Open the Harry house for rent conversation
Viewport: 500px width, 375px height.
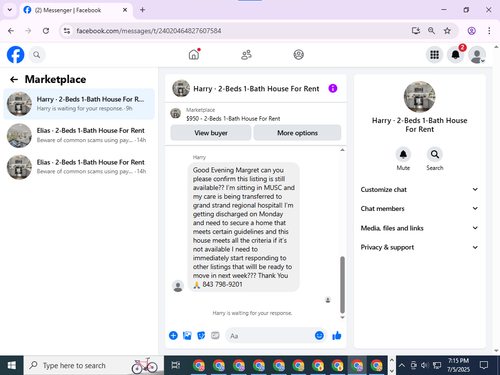[79, 104]
